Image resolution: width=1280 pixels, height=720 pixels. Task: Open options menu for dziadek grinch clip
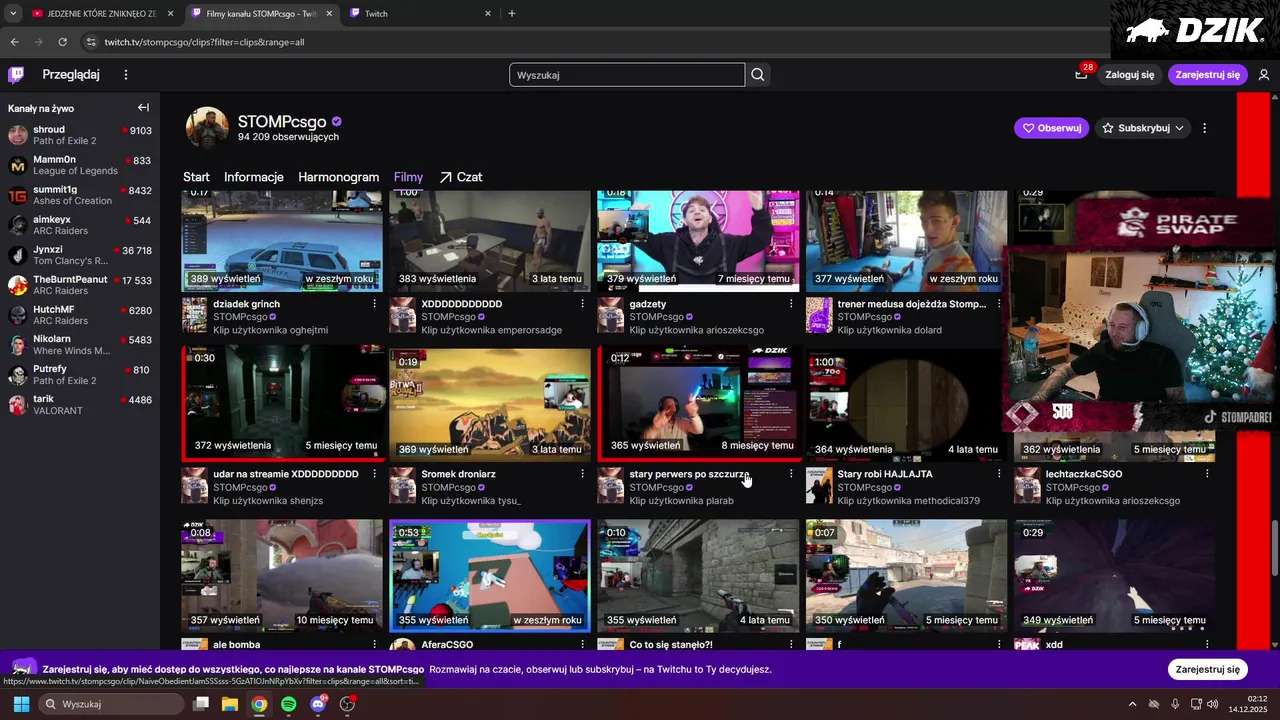[x=375, y=304]
